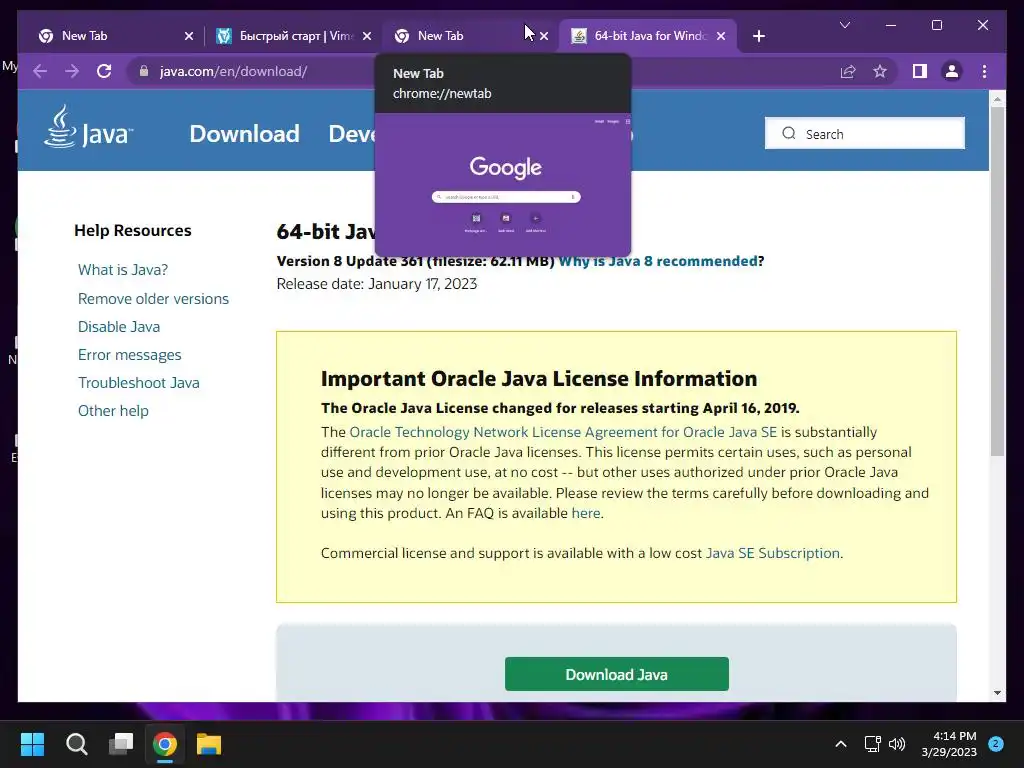
Task: Click the page scrollbar thumb
Action: [x=997, y=281]
